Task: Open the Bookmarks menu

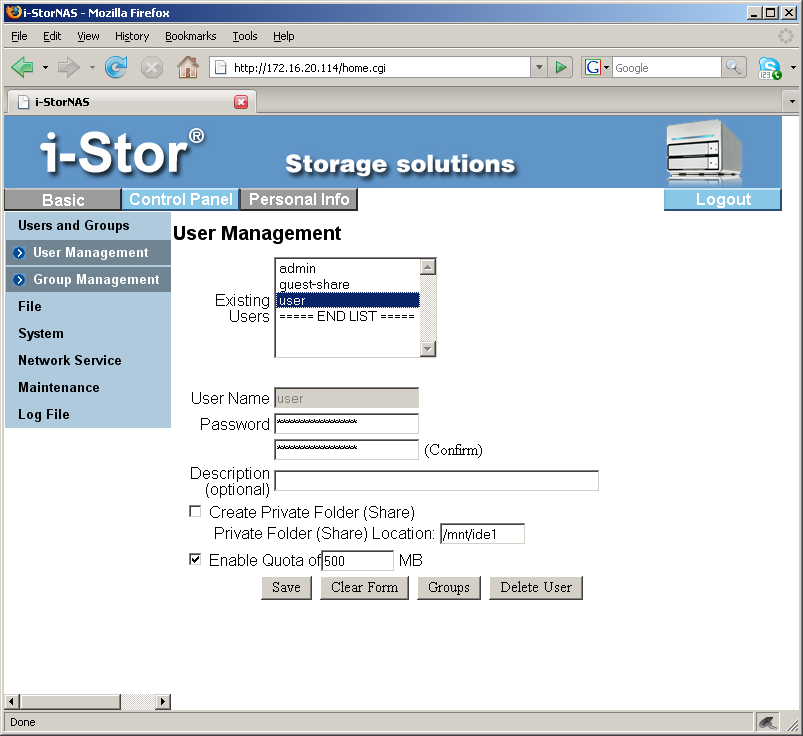Action: point(191,36)
